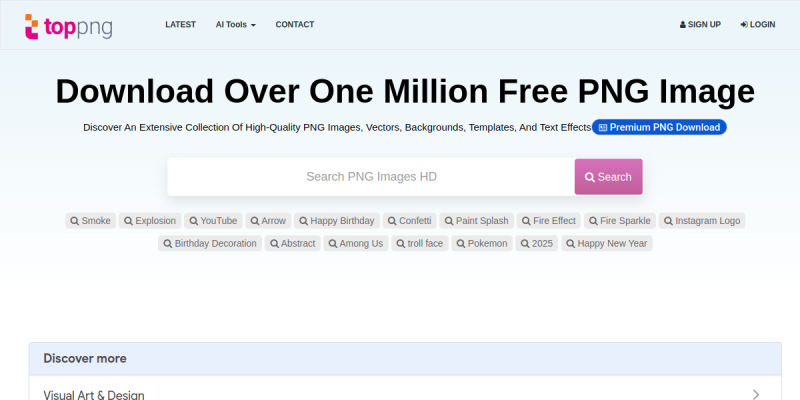Focus the Search PNG Images HD field

pos(371,177)
